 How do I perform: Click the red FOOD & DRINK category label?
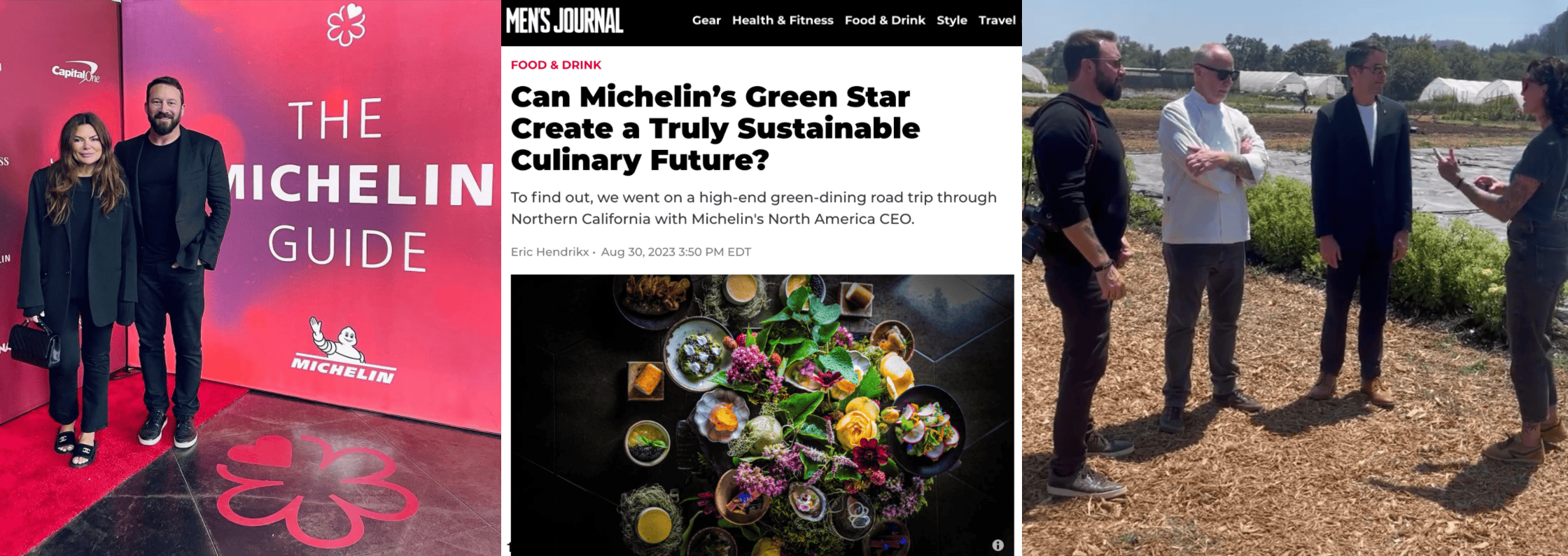556,65
